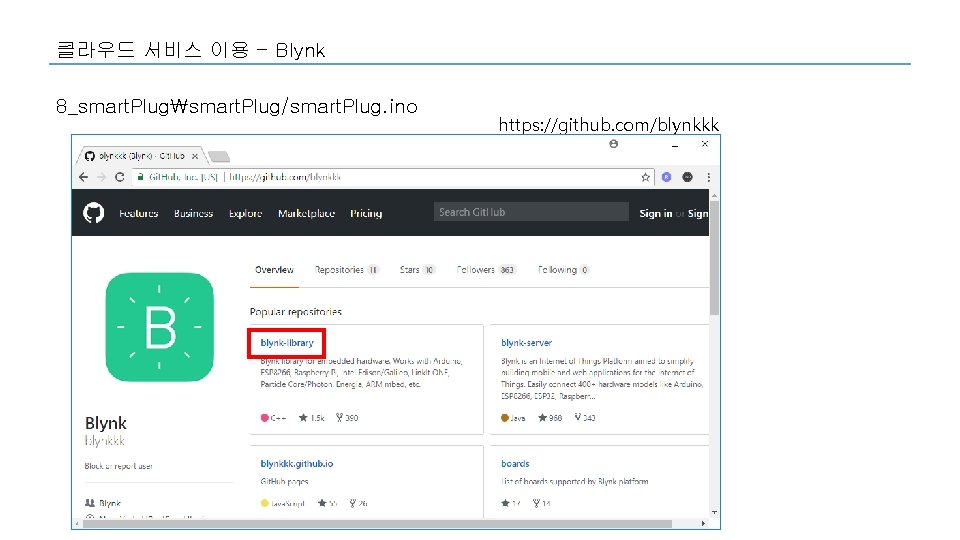Click the dark round extension icon
This screenshot has height=540, width=960.
point(688,177)
